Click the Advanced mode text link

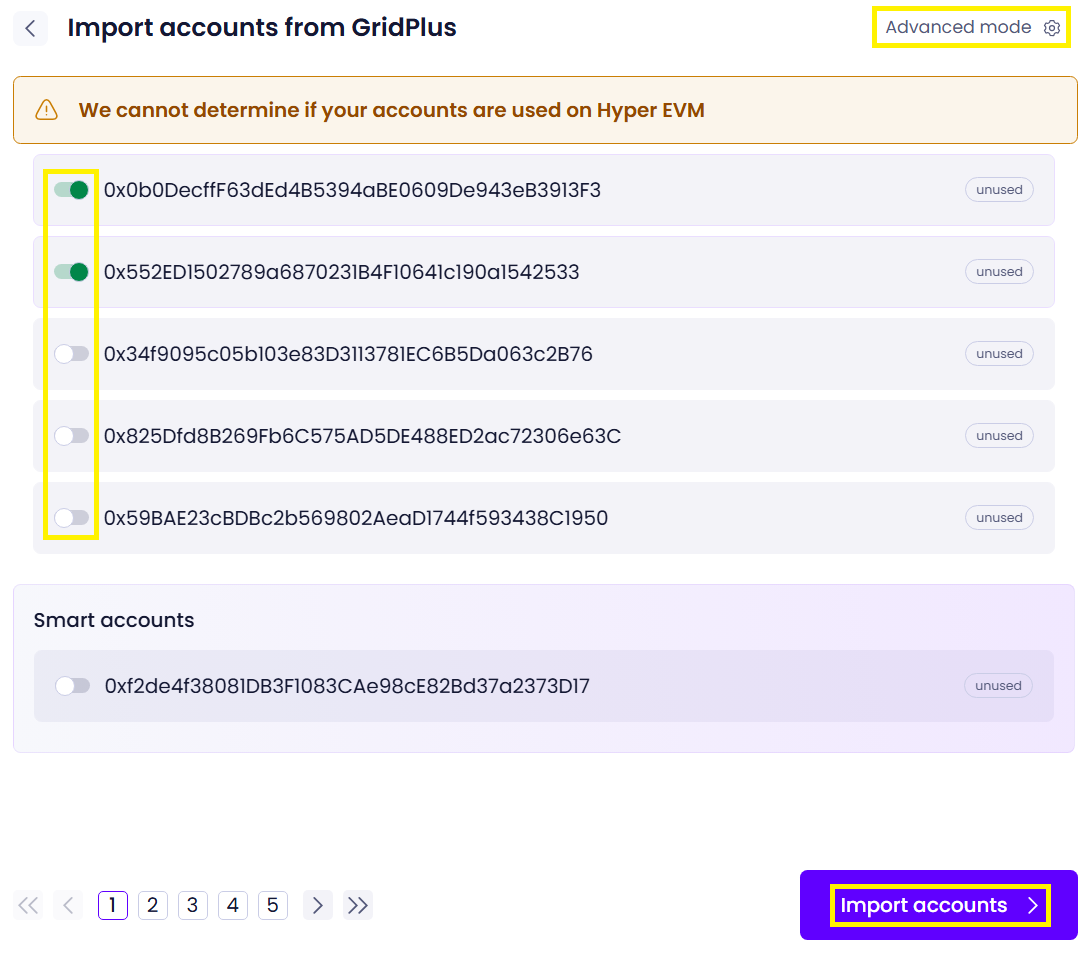(x=957, y=28)
